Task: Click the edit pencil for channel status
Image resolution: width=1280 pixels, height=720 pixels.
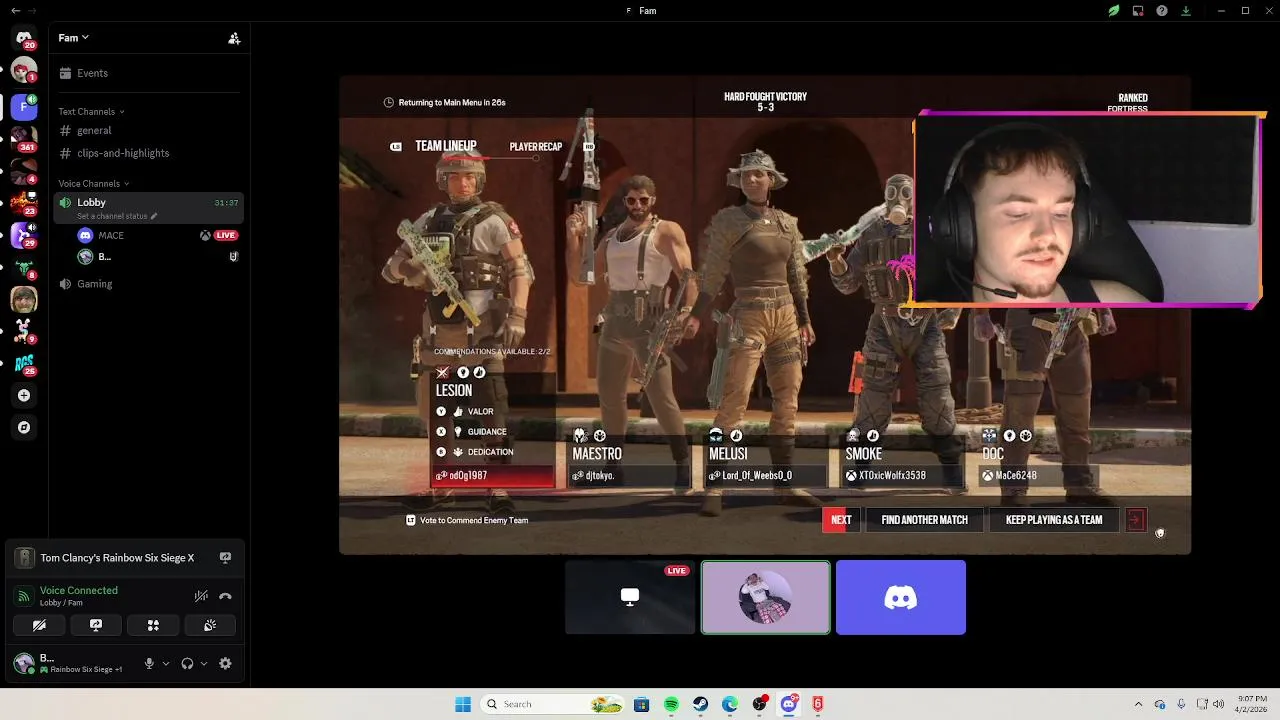Action: point(154,216)
